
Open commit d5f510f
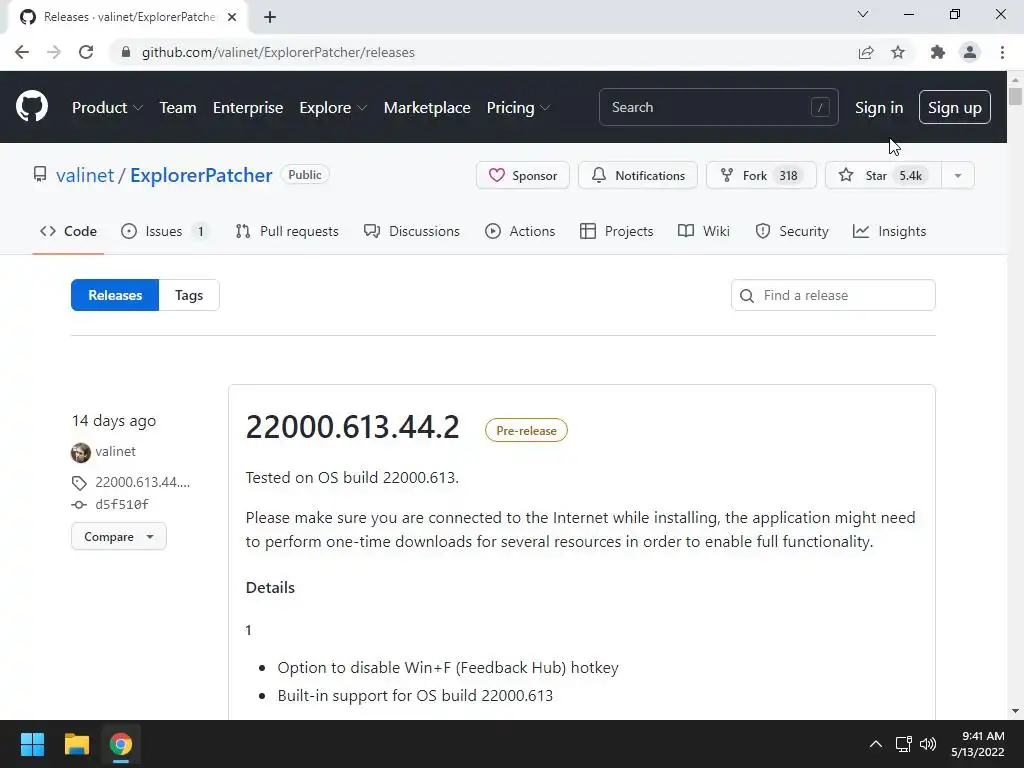(122, 504)
